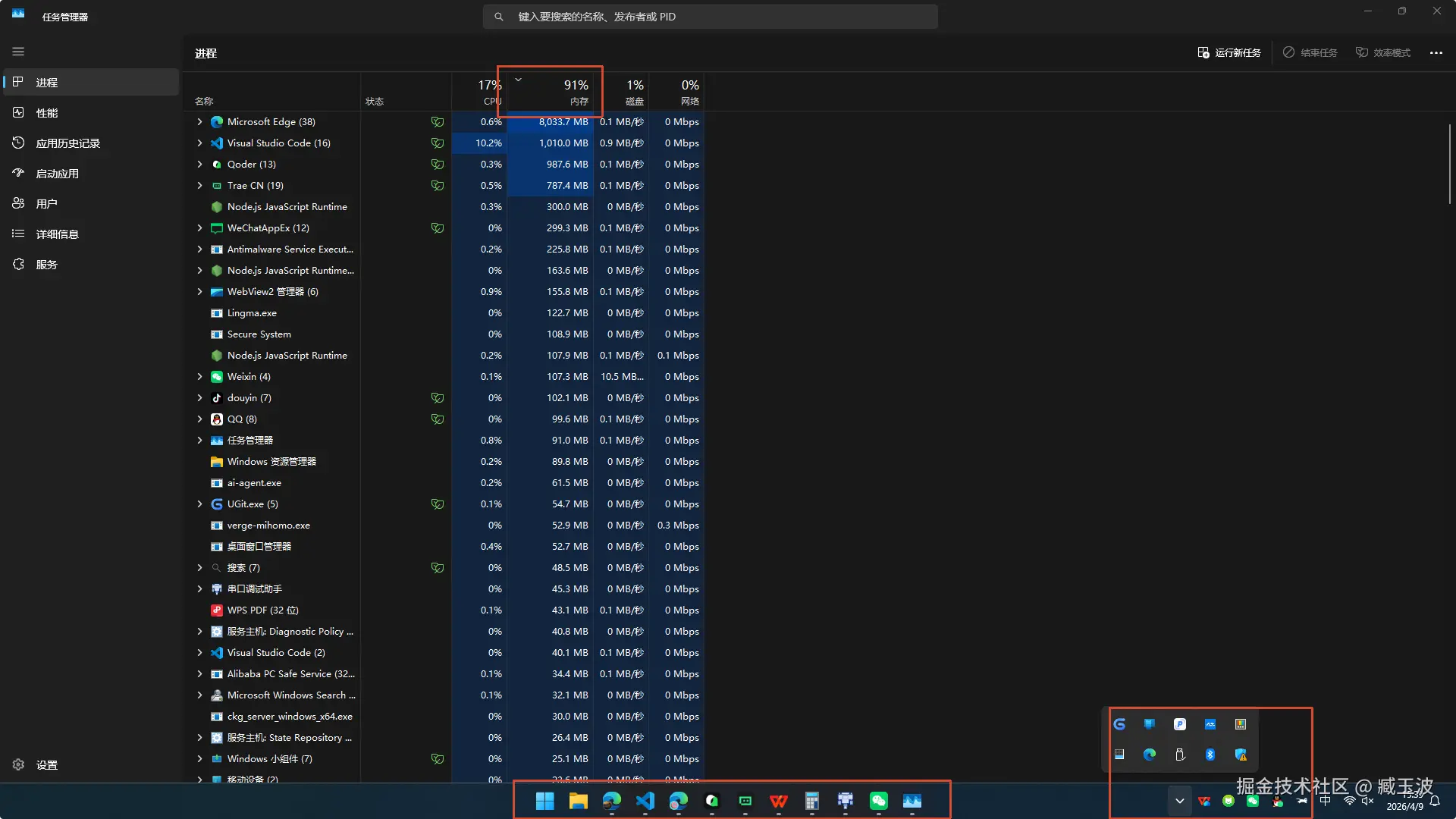Screen dimensions: 1456x819
Task: Open Settings gear in sidebar
Action: pos(18,764)
